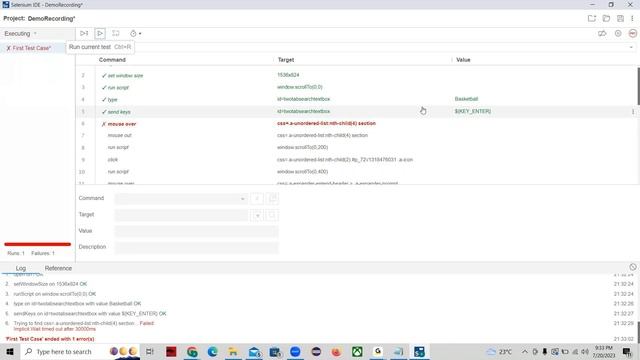Click the find target in page icon

coord(273,215)
